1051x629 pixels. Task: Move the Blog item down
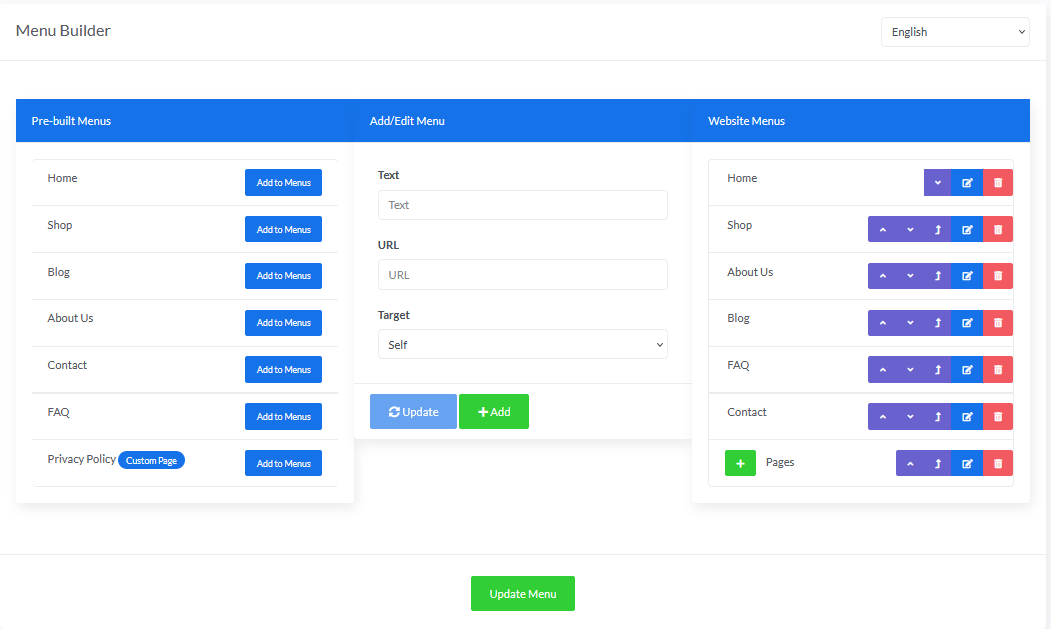(x=910, y=323)
